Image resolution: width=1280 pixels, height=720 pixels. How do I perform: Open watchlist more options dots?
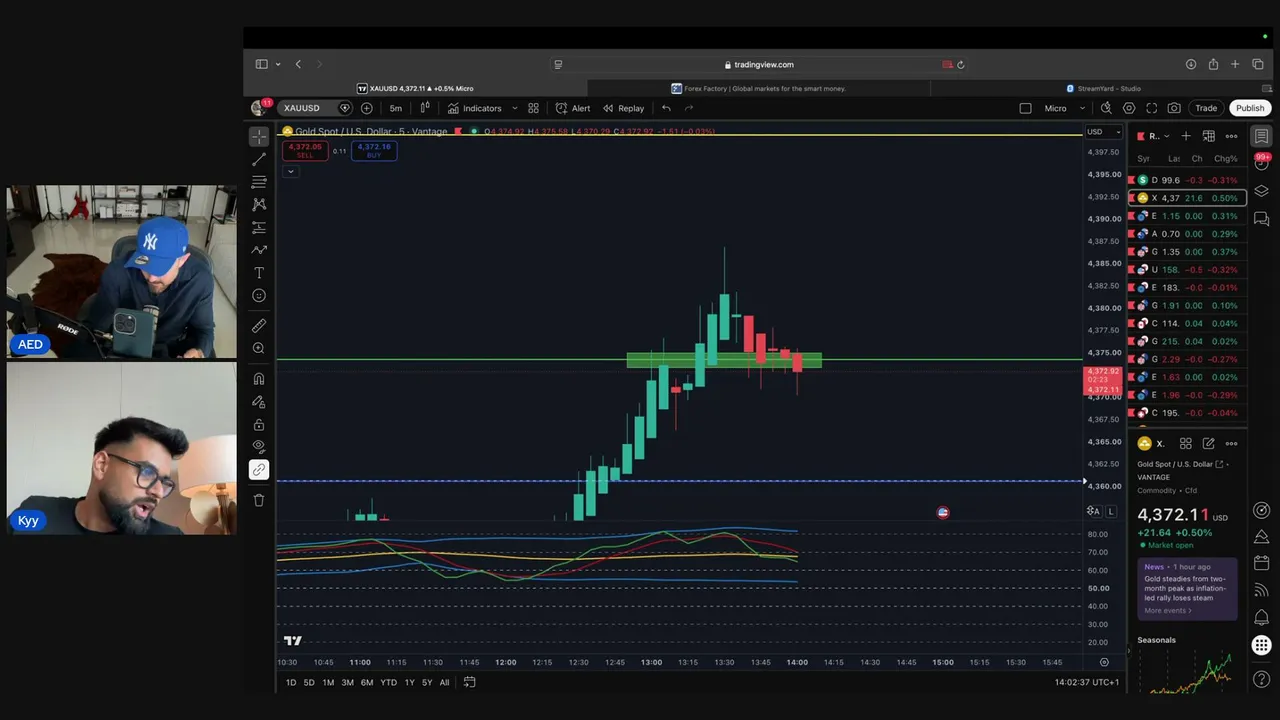1231,136
